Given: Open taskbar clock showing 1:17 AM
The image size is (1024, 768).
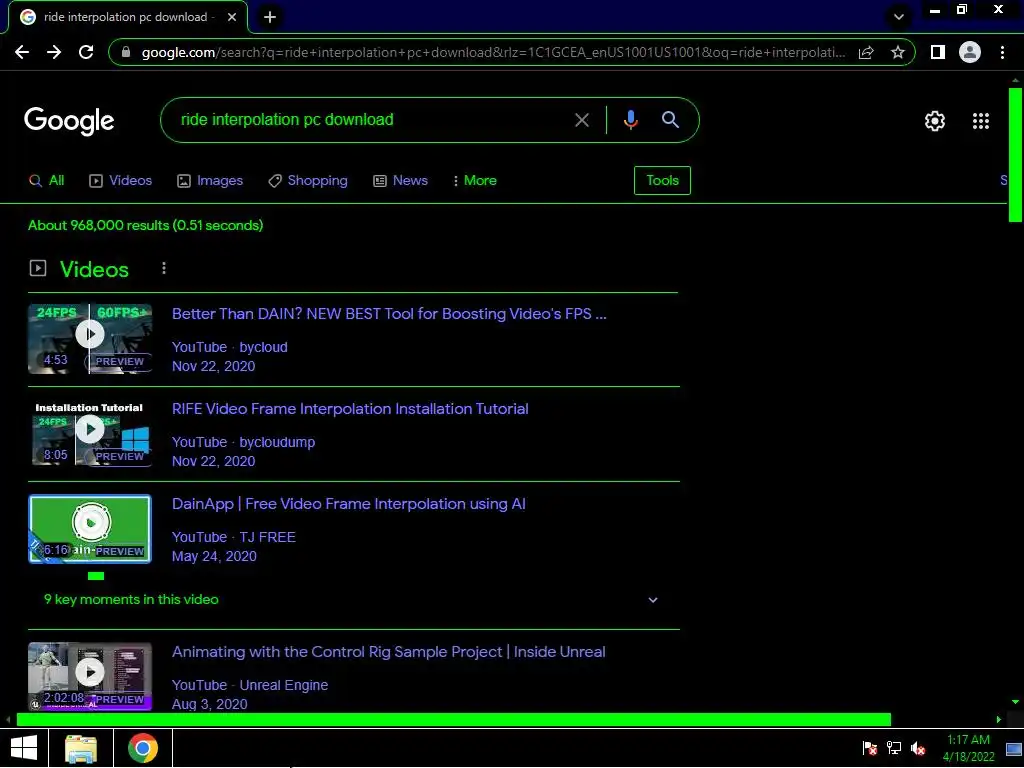Looking at the screenshot, I should tap(968, 748).
